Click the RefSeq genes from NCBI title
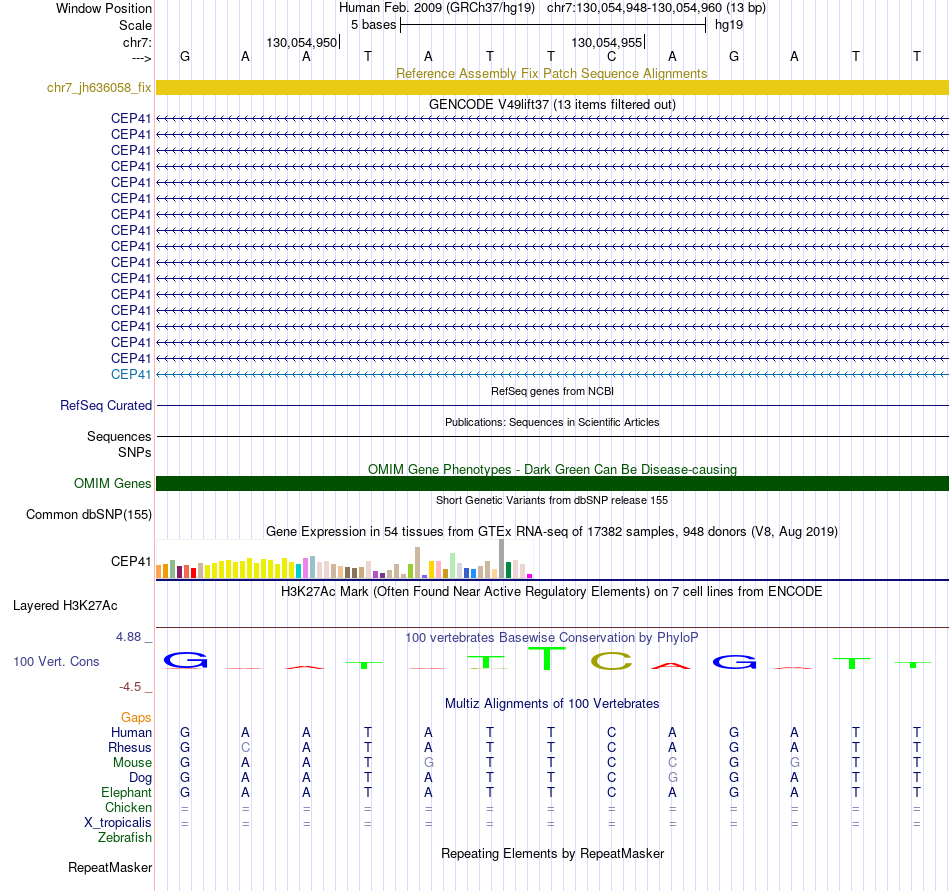This screenshot has height=891, width=950. 552,391
